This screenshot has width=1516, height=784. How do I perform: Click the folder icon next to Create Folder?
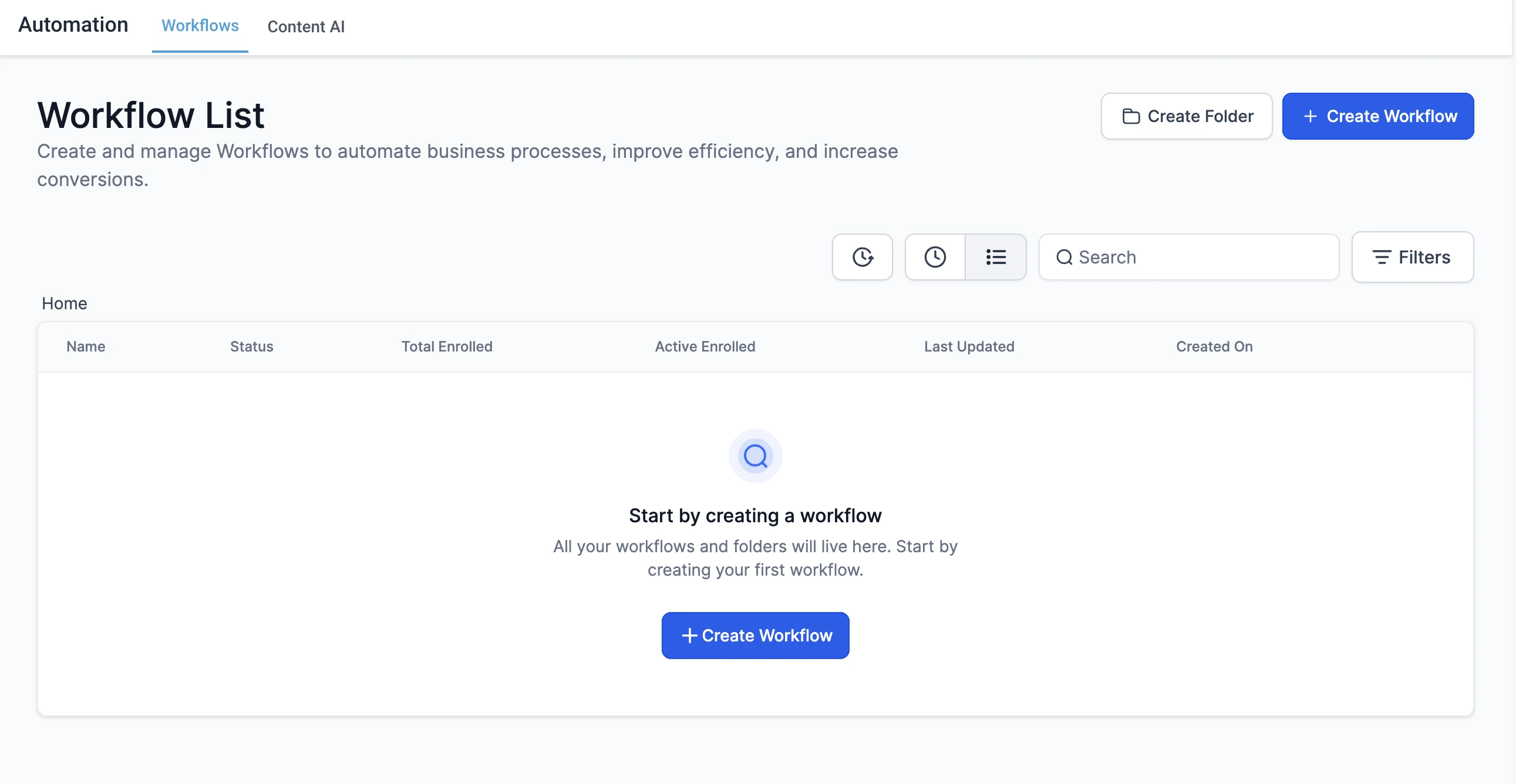click(x=1130, y=116)
